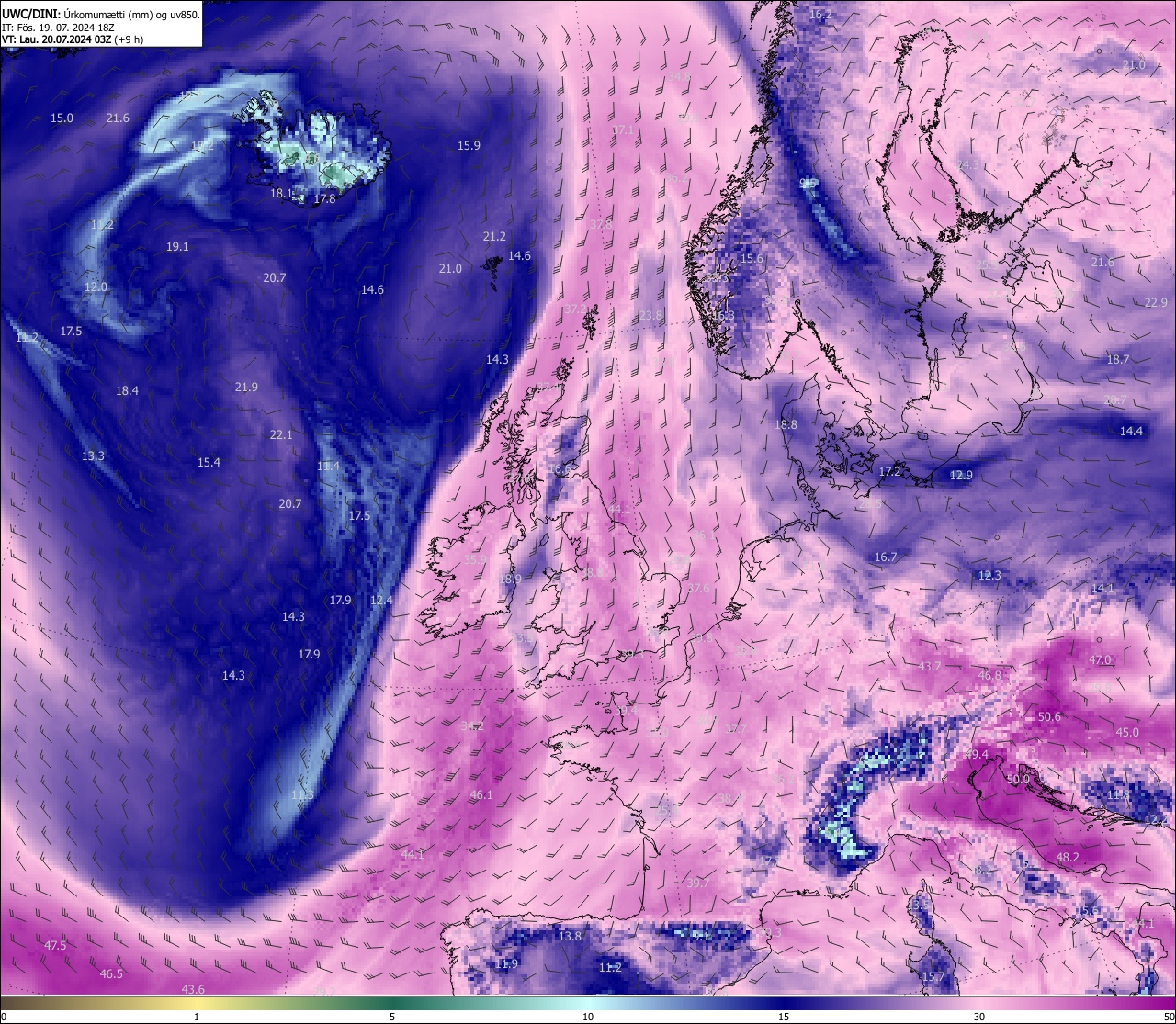Image resolution: width=1176 pixels, height=1024 pixels.
Task: Click the 18.1 label on Iceland's south coast
Action: point(281,194)
